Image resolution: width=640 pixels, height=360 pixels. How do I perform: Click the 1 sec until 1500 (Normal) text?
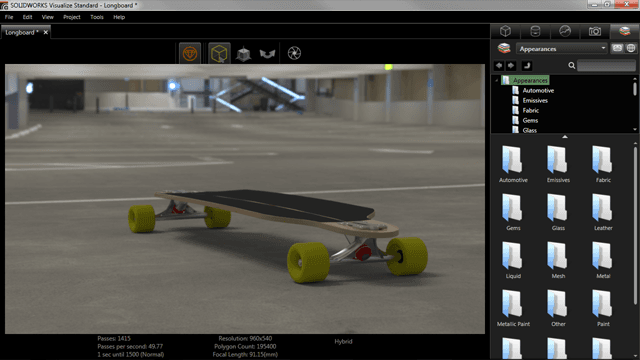pyautogui.click(x=131, y=354)
